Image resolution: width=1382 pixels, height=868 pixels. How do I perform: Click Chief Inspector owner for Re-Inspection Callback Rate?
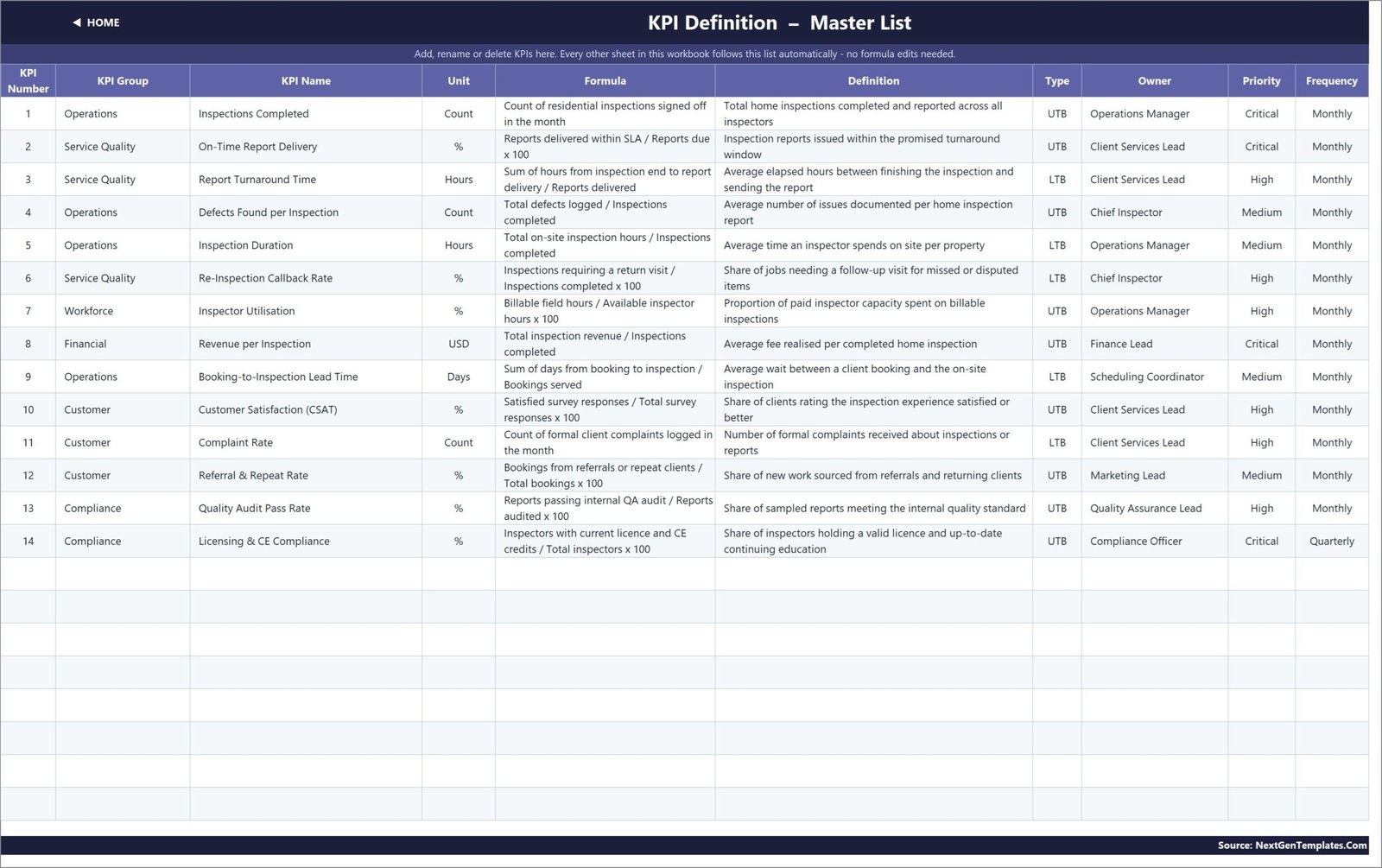[1155, 278]
